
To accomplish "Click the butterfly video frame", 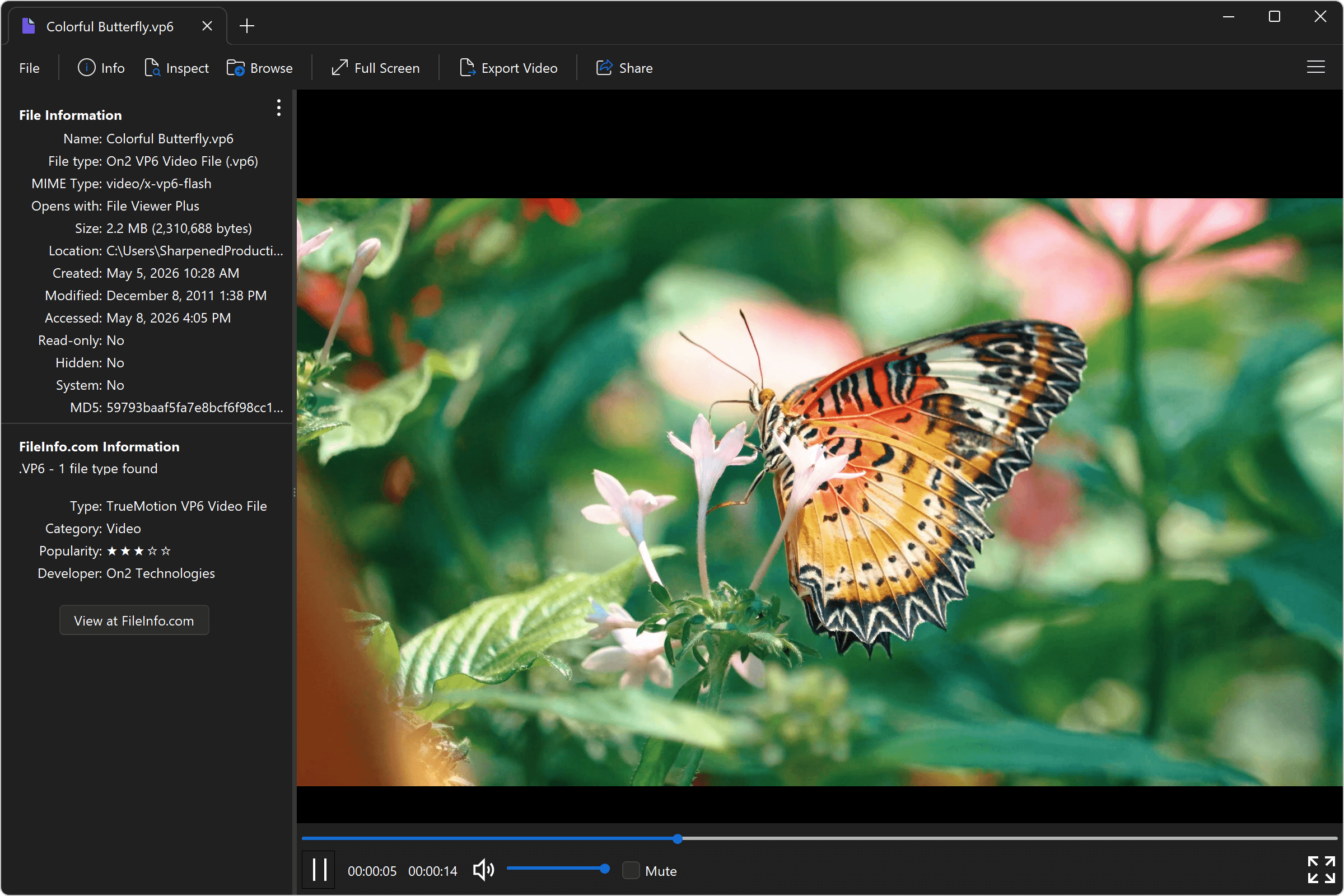I will pos(819,492).
